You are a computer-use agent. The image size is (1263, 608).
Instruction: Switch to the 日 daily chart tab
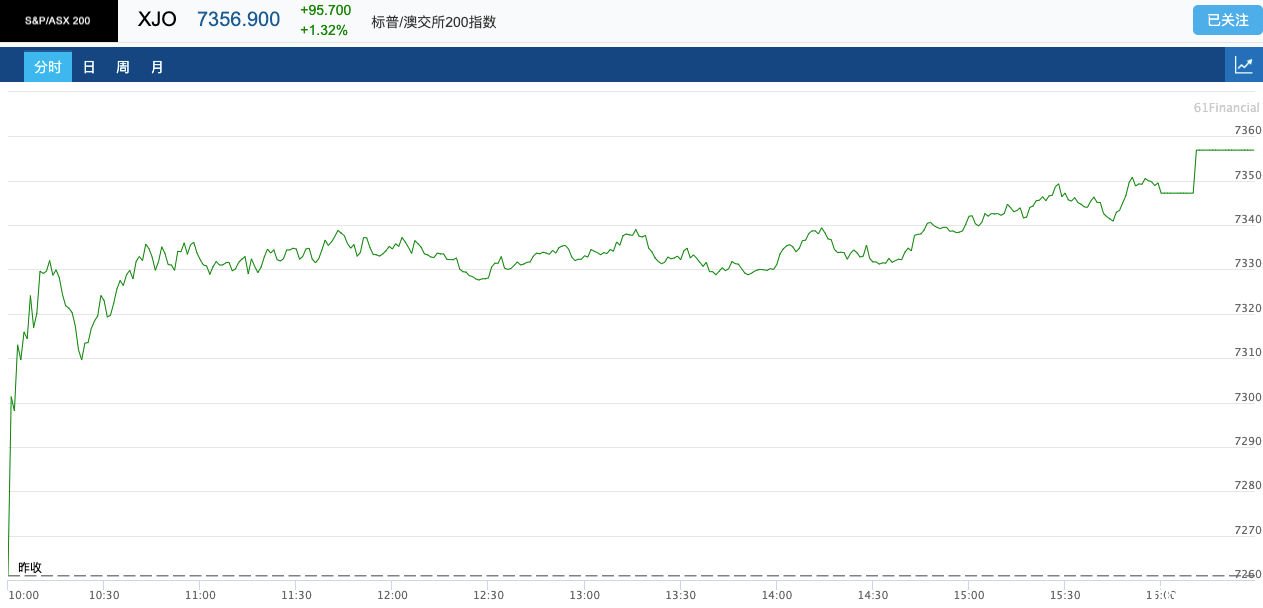pyautogui.click(x=89, y=67)
